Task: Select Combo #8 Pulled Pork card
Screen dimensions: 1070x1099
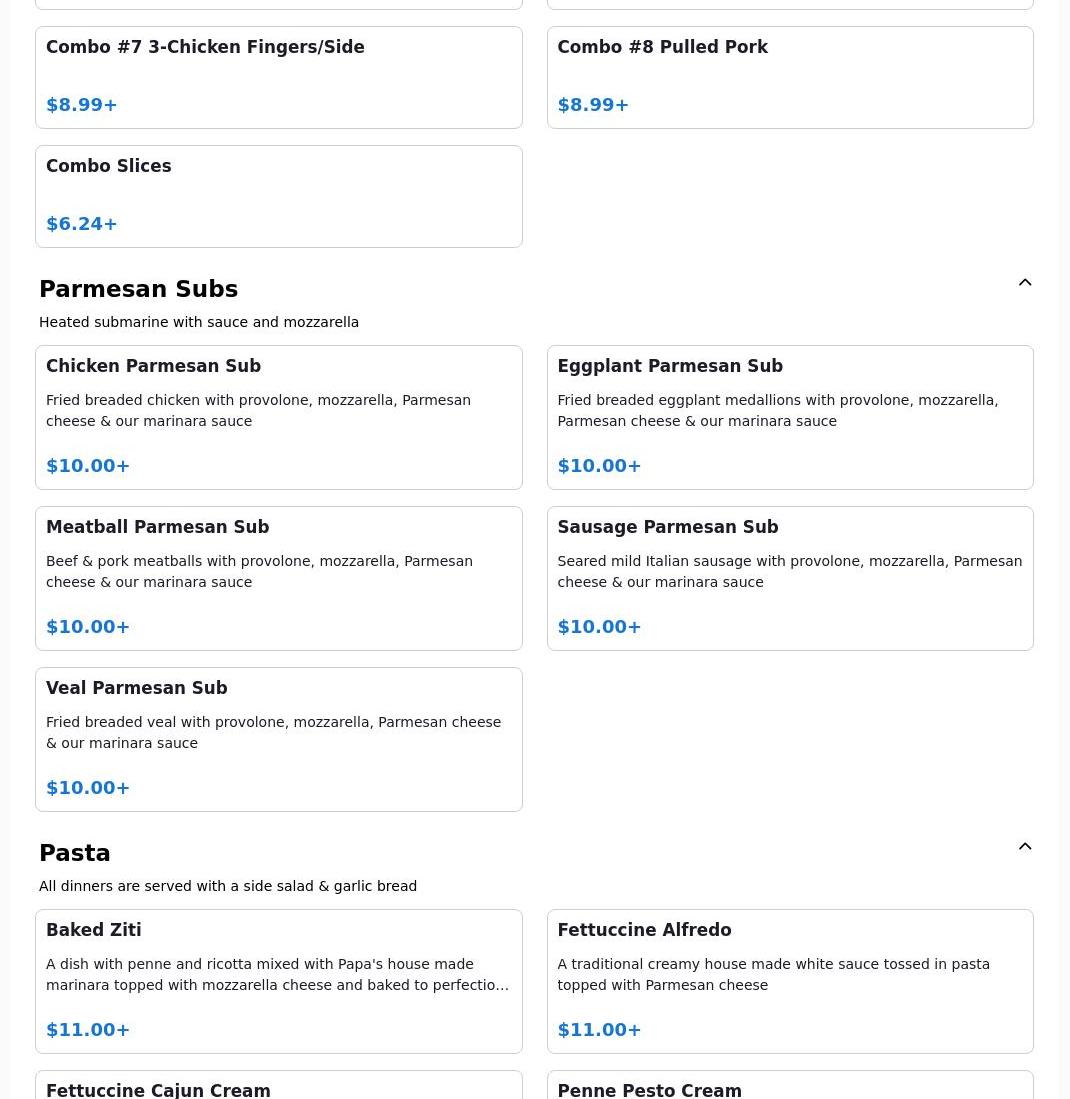Action: click(x=789, y=77)
